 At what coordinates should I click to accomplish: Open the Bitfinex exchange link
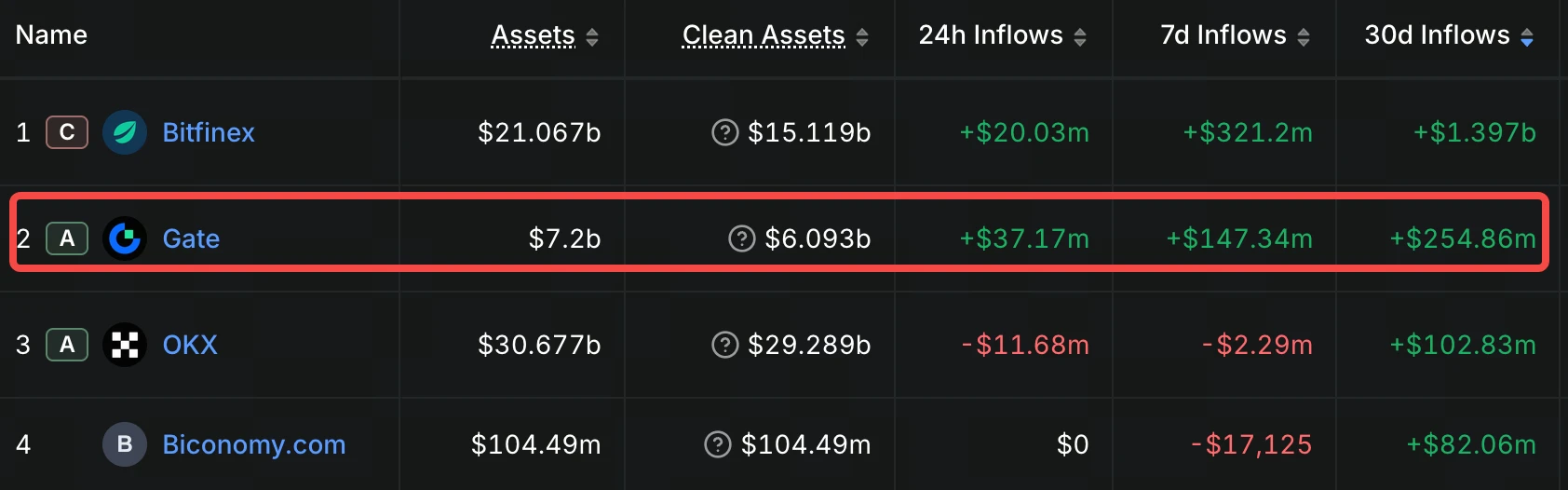[x=209, y=132]
